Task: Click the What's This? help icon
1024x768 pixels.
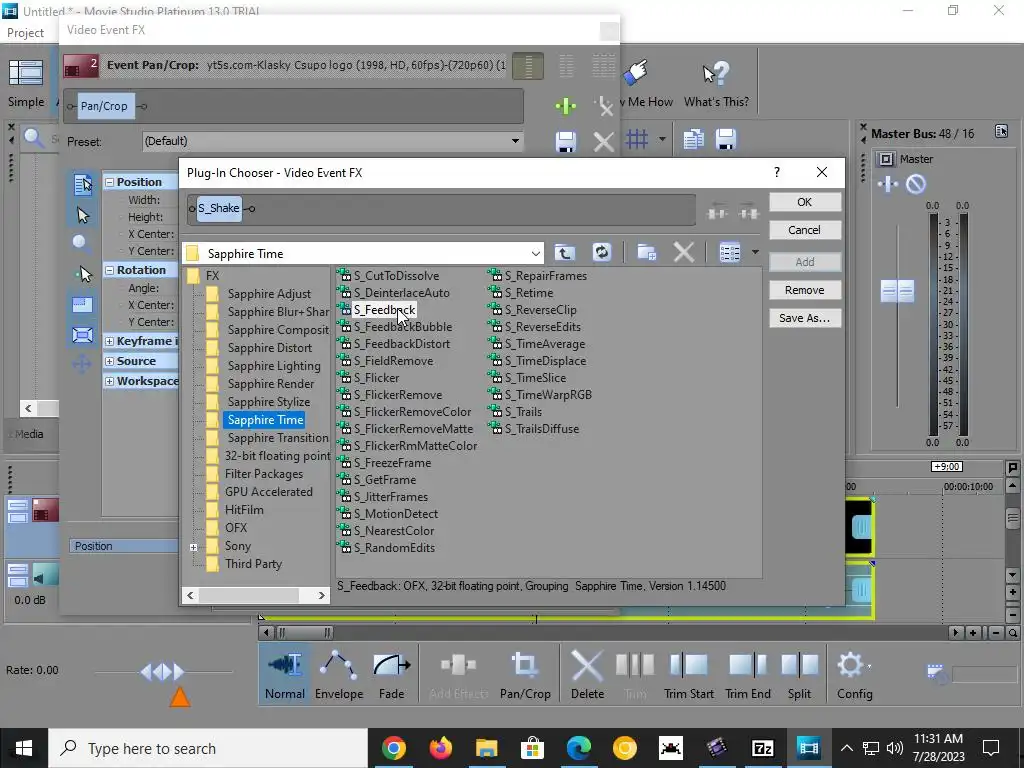Action: [716, 84]
